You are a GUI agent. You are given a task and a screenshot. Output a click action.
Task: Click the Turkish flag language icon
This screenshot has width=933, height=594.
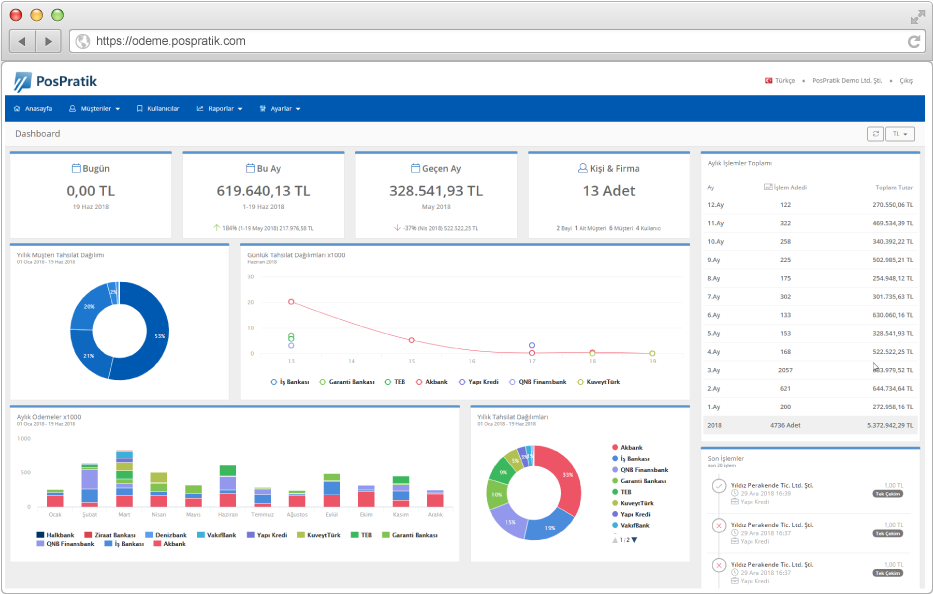768,80
